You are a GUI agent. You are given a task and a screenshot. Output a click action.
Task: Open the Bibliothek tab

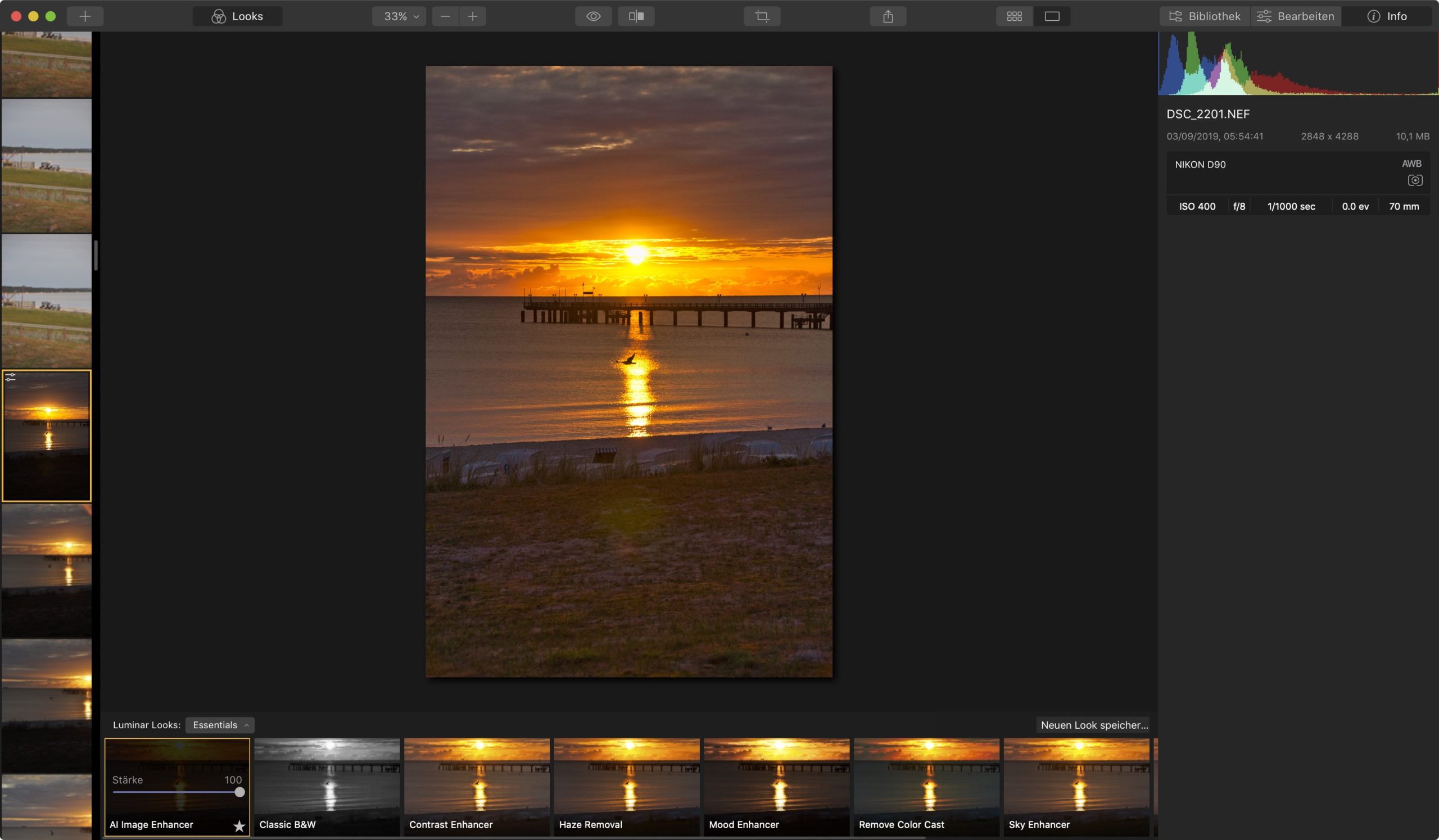(x=1205, y=16)
